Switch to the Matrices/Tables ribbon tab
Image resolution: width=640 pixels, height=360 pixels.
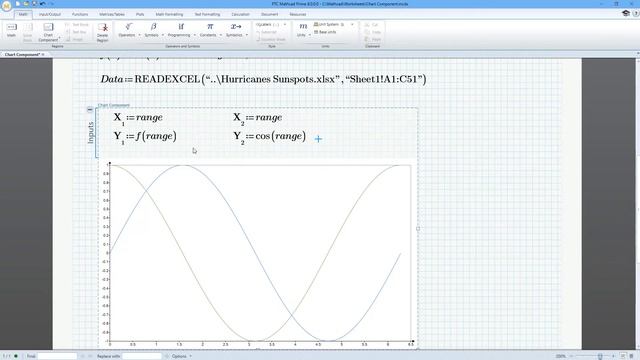pyautogui.click(x=112, y=14)
